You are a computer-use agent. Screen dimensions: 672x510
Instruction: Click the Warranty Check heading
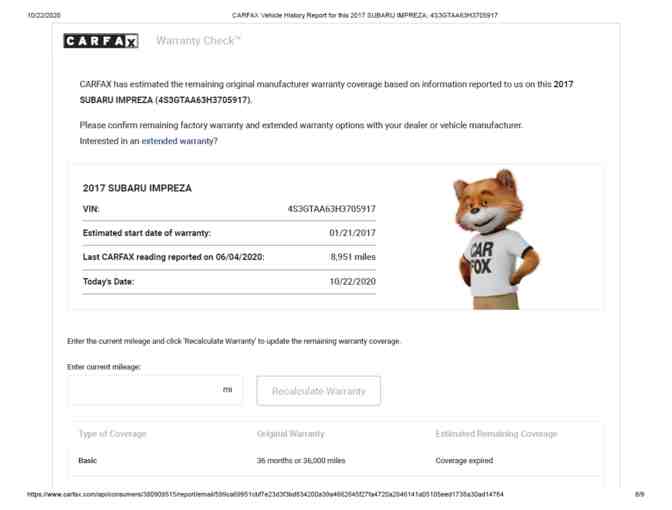[x=198, y=41]
